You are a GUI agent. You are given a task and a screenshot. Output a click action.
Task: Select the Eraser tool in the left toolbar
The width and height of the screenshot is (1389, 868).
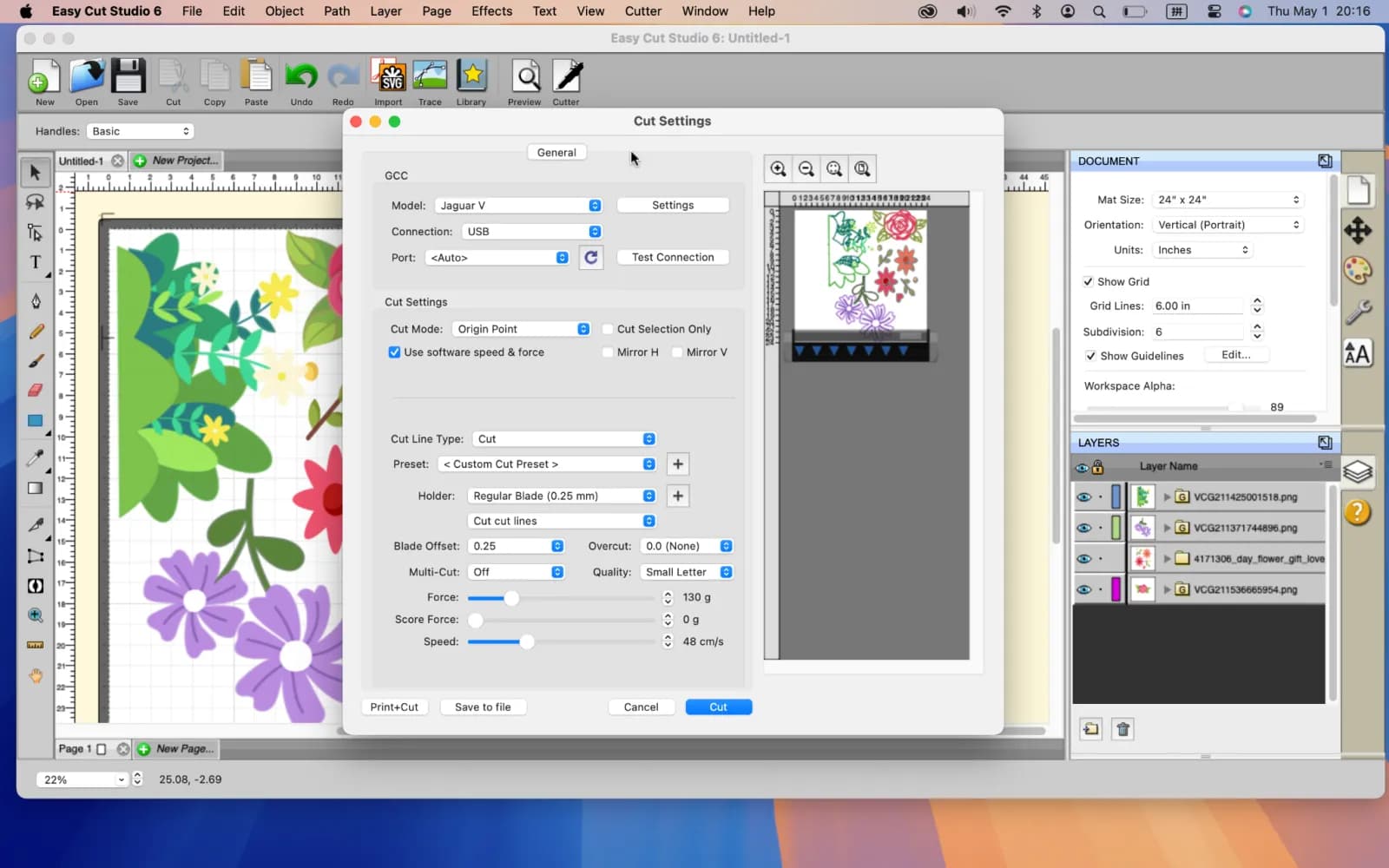[36, 390]
